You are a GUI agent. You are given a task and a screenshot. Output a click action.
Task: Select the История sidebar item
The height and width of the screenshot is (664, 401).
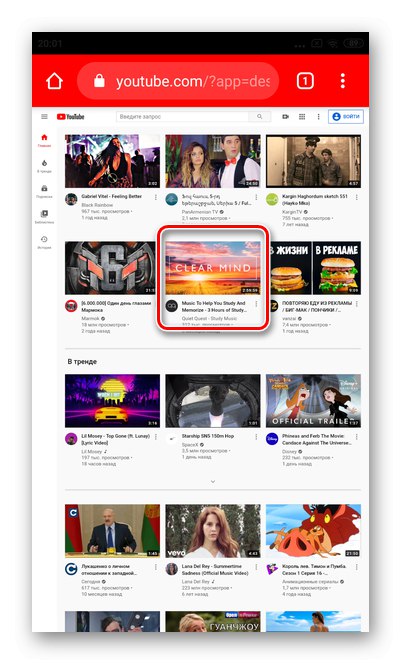point(44,242)
